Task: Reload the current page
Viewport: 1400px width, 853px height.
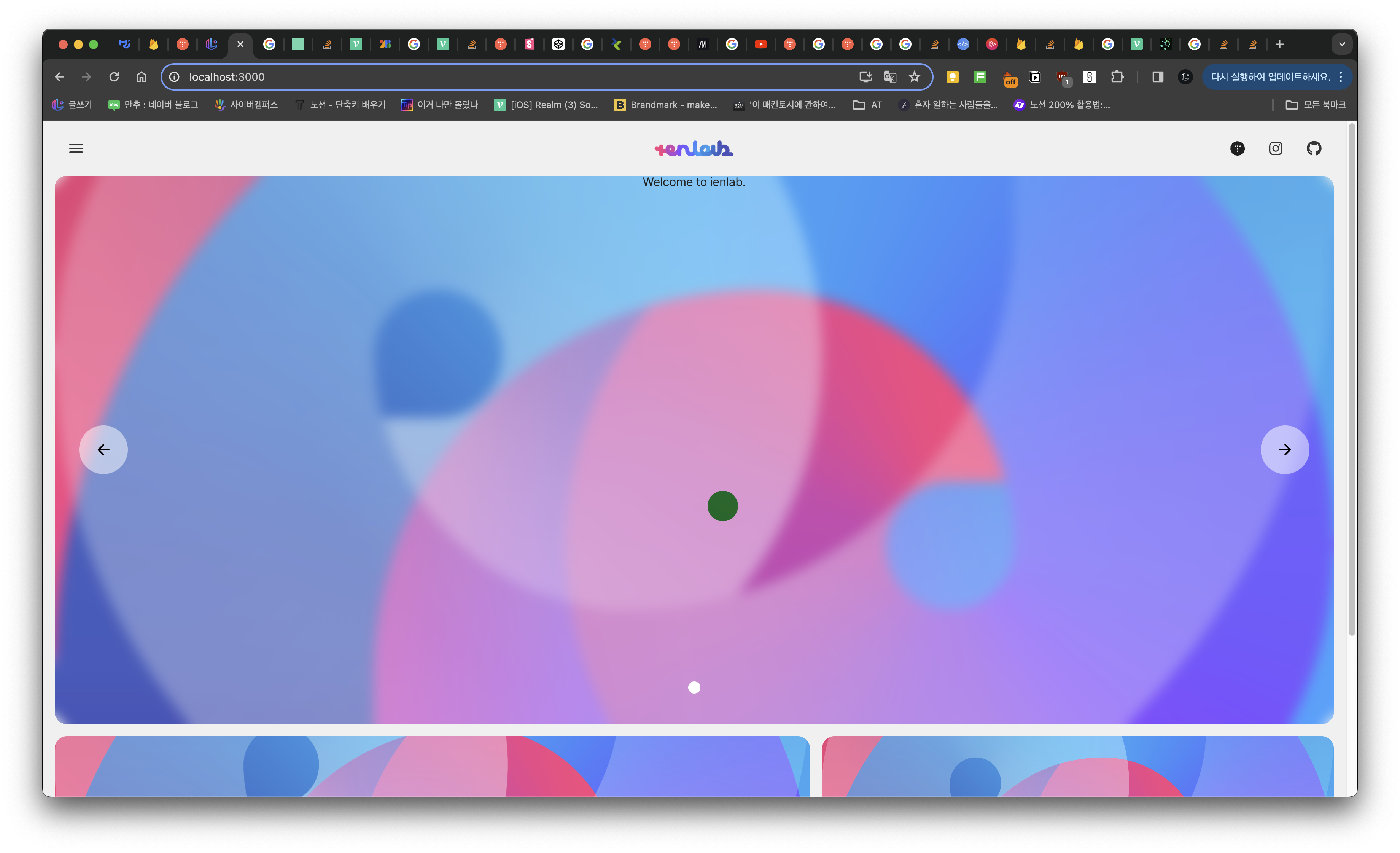Action: [x=114, y=77]
